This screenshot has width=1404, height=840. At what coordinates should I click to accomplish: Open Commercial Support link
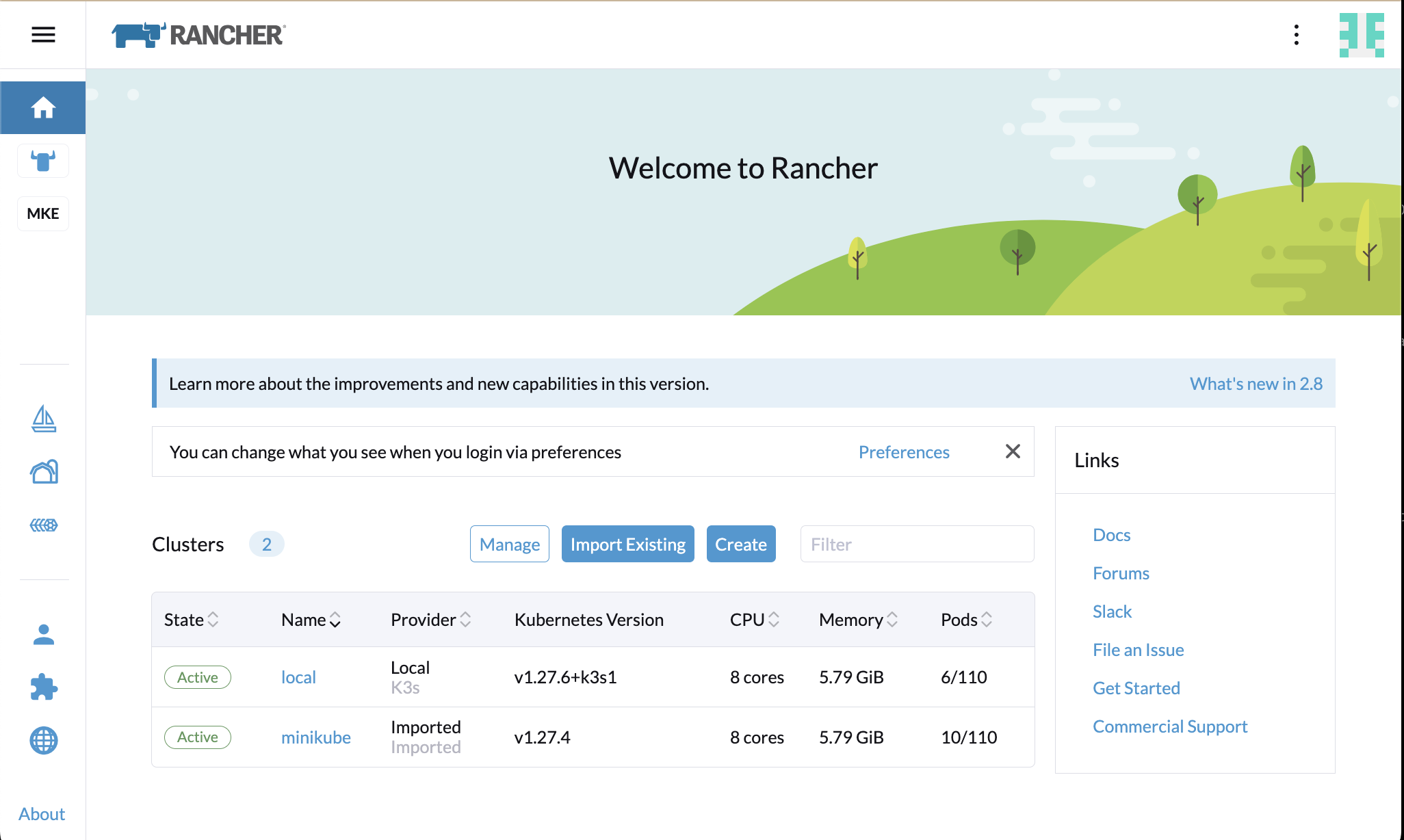1170,726
